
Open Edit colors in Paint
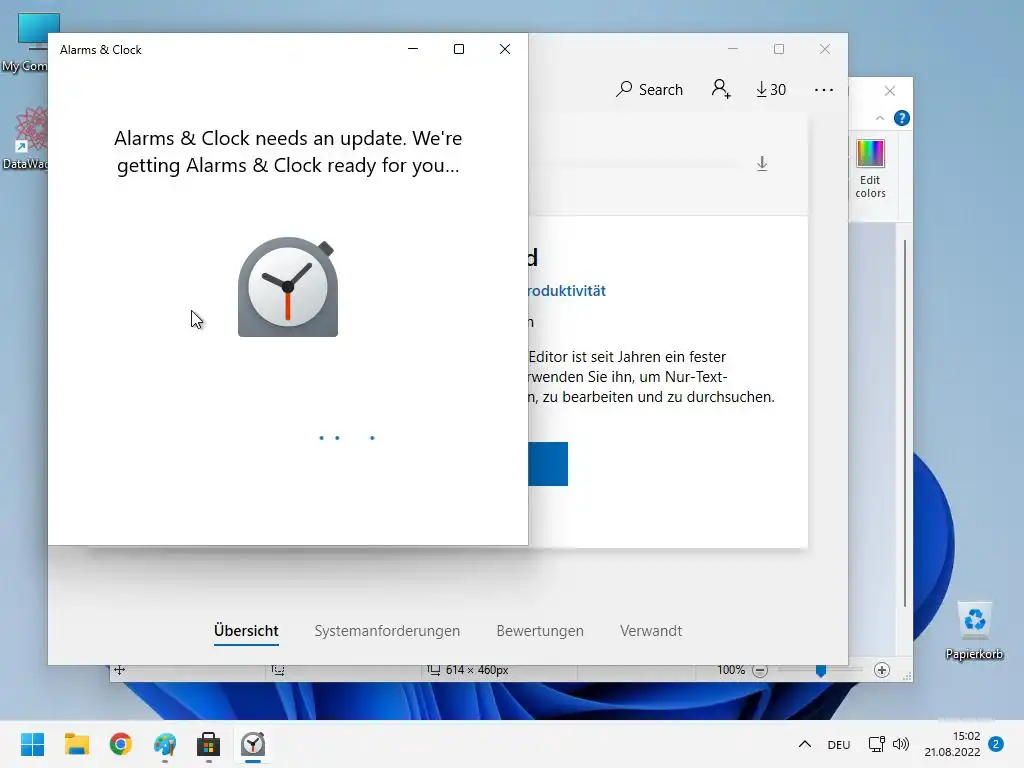point(871,169)
